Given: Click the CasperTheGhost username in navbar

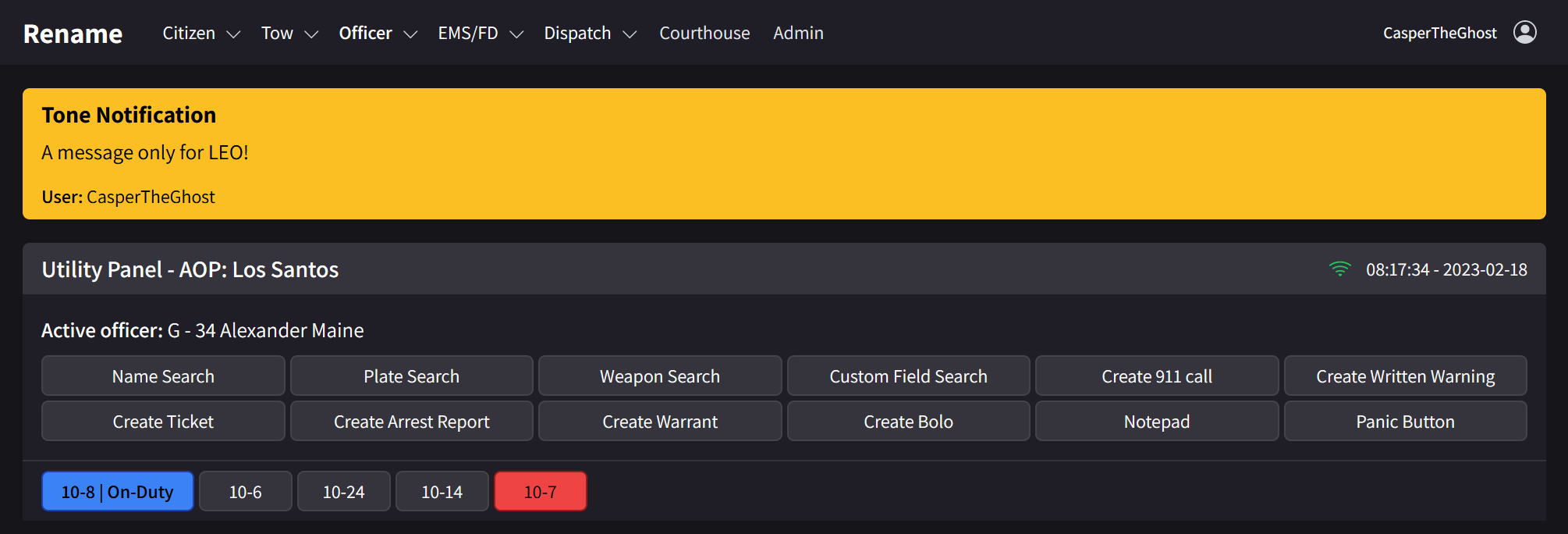Looking at the screenshot, I should pyautogui.click(x=1439, y=34).
